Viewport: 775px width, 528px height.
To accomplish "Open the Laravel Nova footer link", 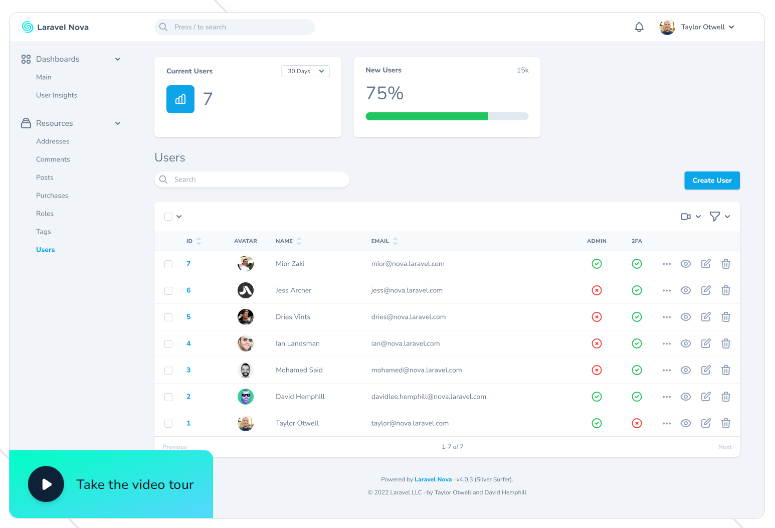I will point(433,480).
